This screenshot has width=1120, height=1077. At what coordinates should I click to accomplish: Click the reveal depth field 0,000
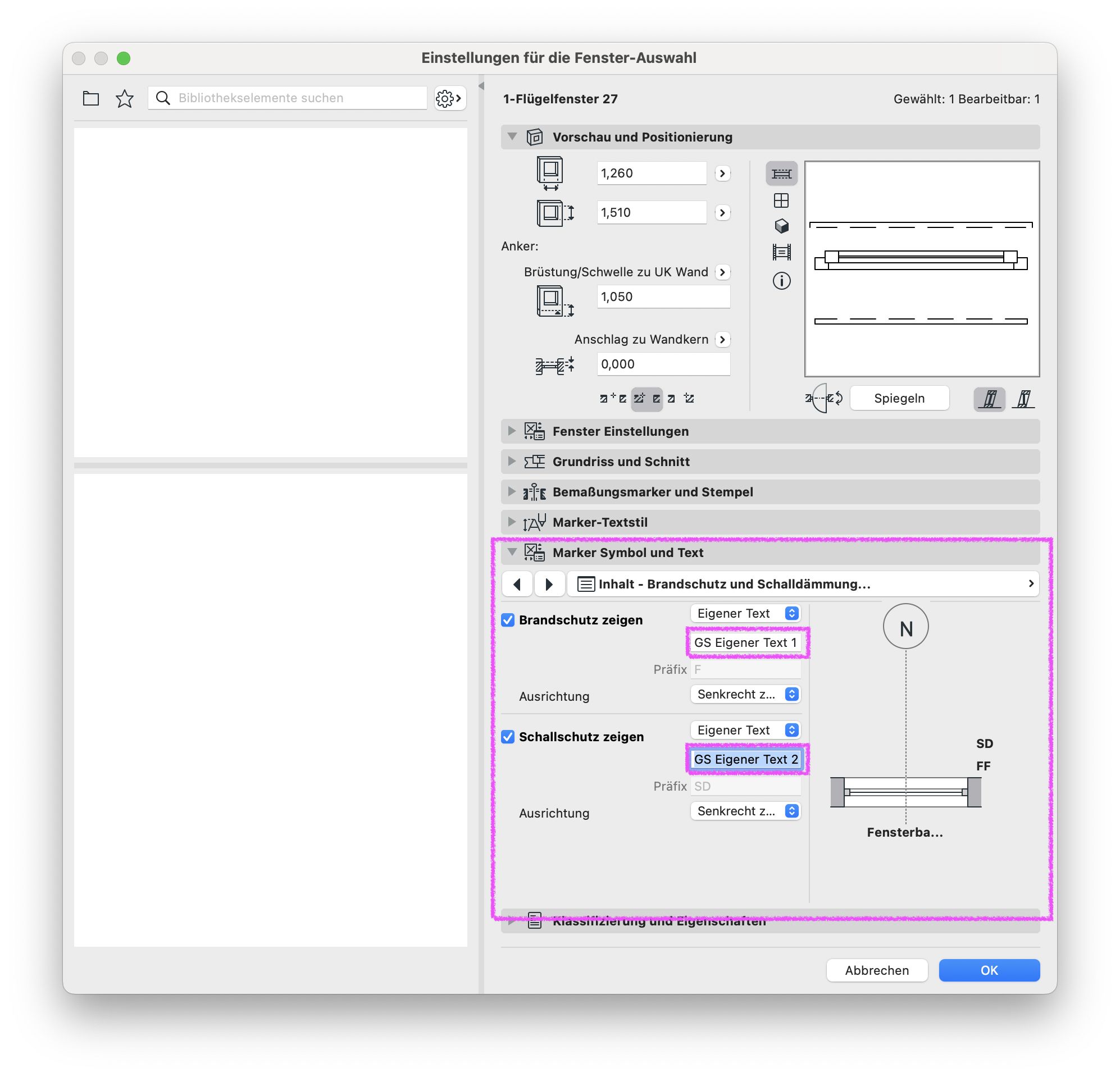[663, 364]
